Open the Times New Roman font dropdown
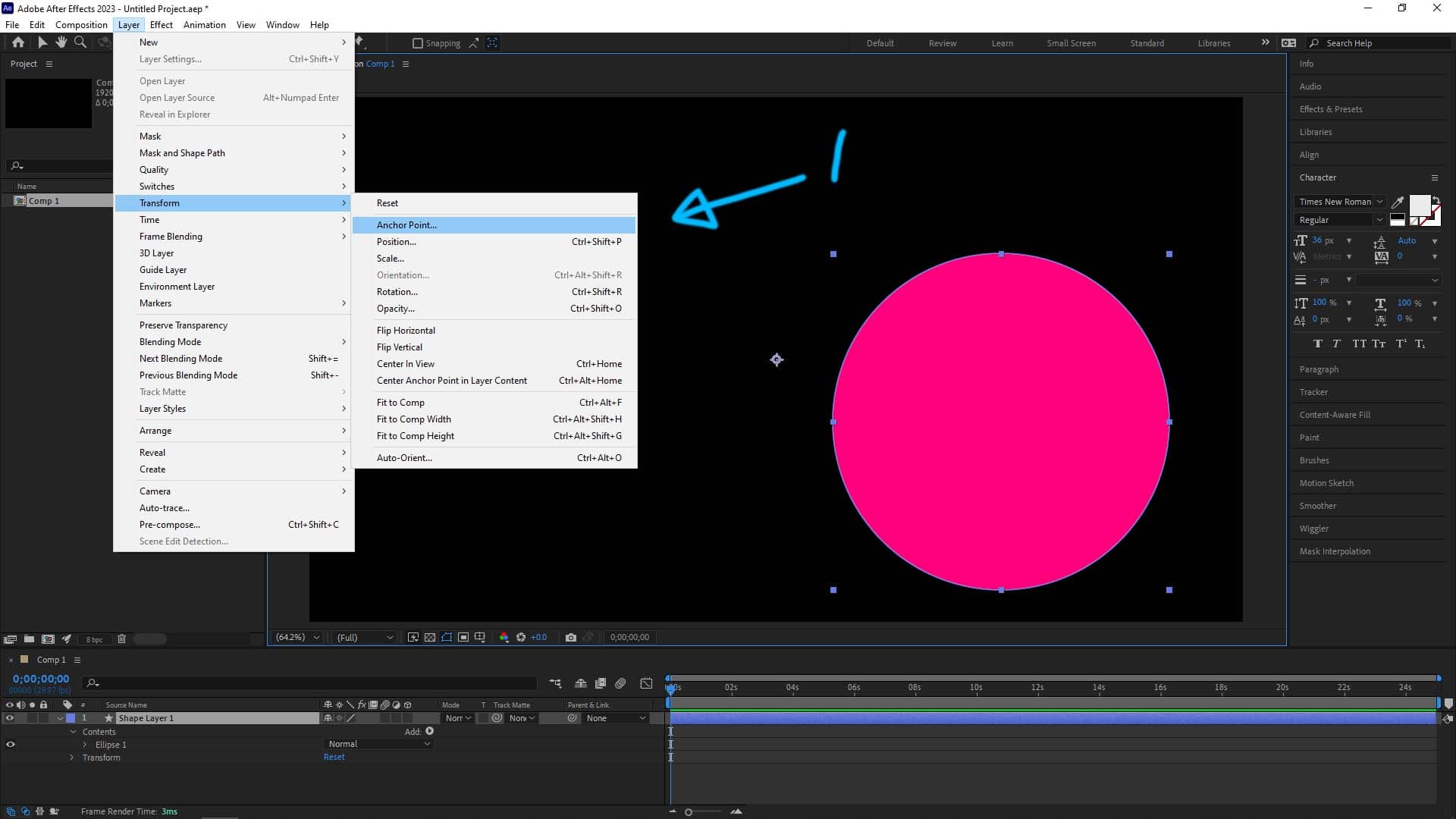 click(1340, 202)
